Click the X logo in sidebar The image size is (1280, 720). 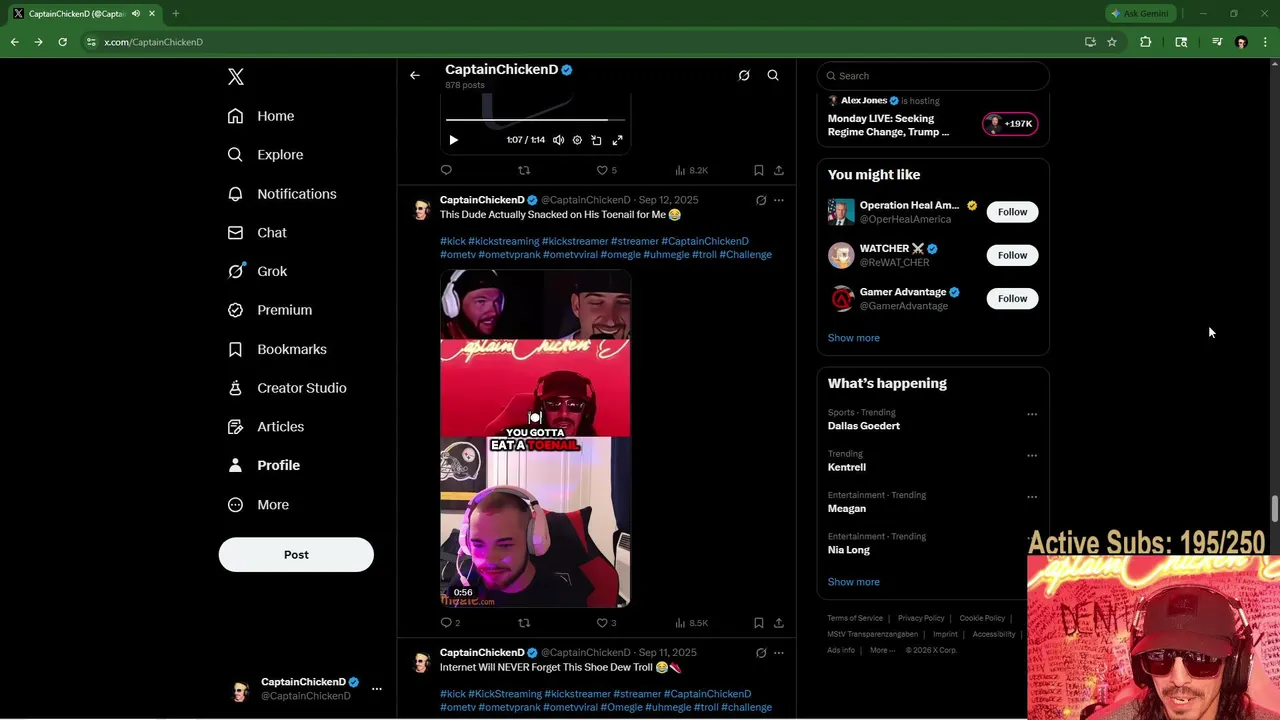pyautogui.click(x=235, y=77)
